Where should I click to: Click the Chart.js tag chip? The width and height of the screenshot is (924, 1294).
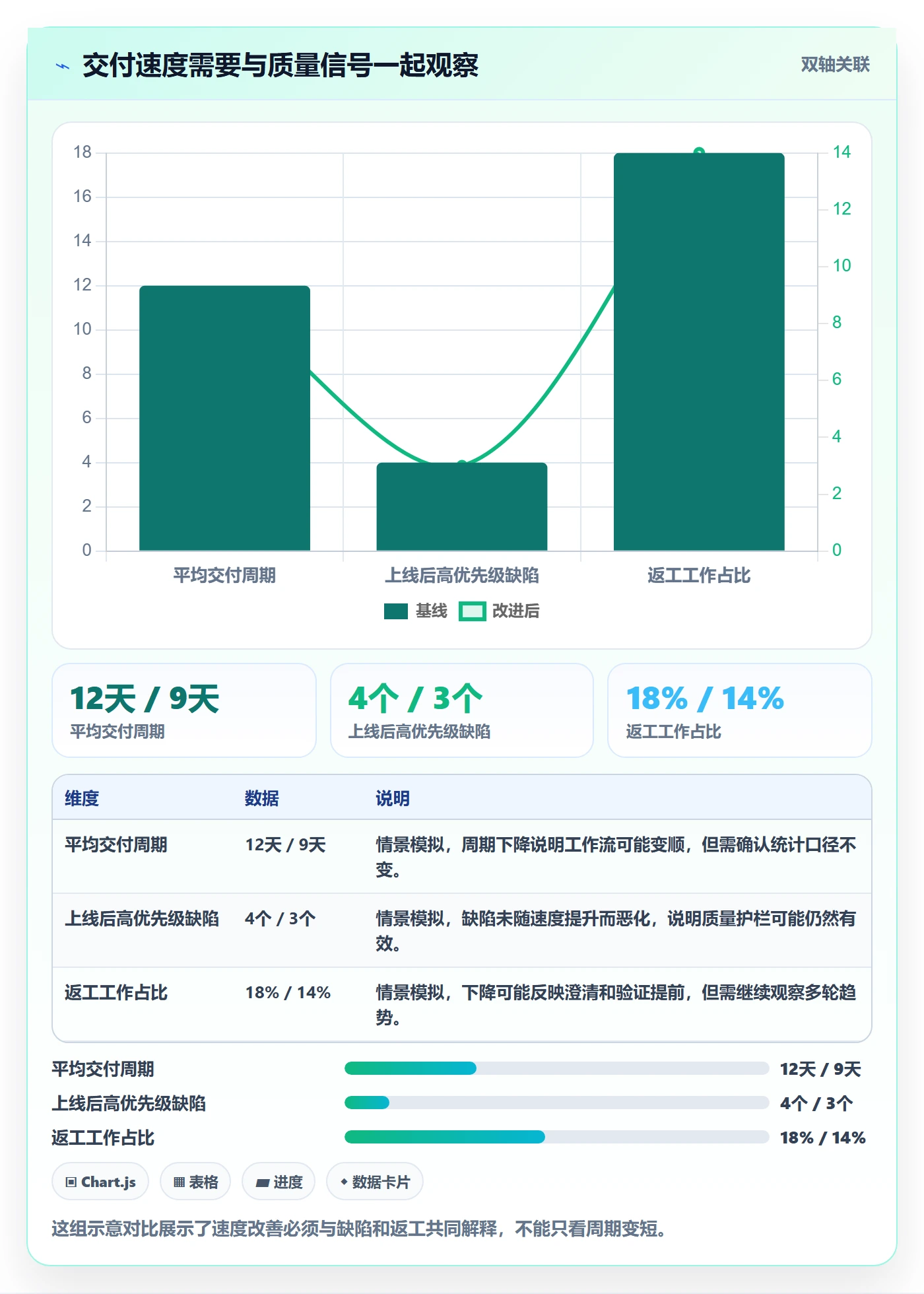(100, 1182)
